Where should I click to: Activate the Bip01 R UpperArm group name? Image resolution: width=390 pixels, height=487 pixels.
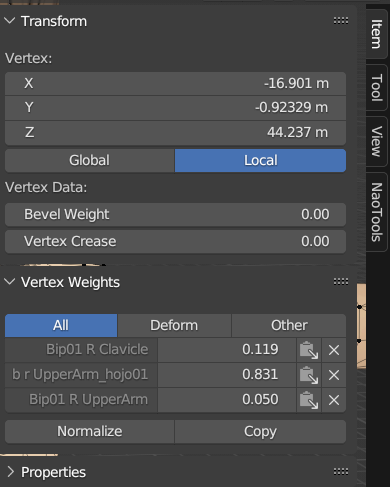click(x=81, y=400)
